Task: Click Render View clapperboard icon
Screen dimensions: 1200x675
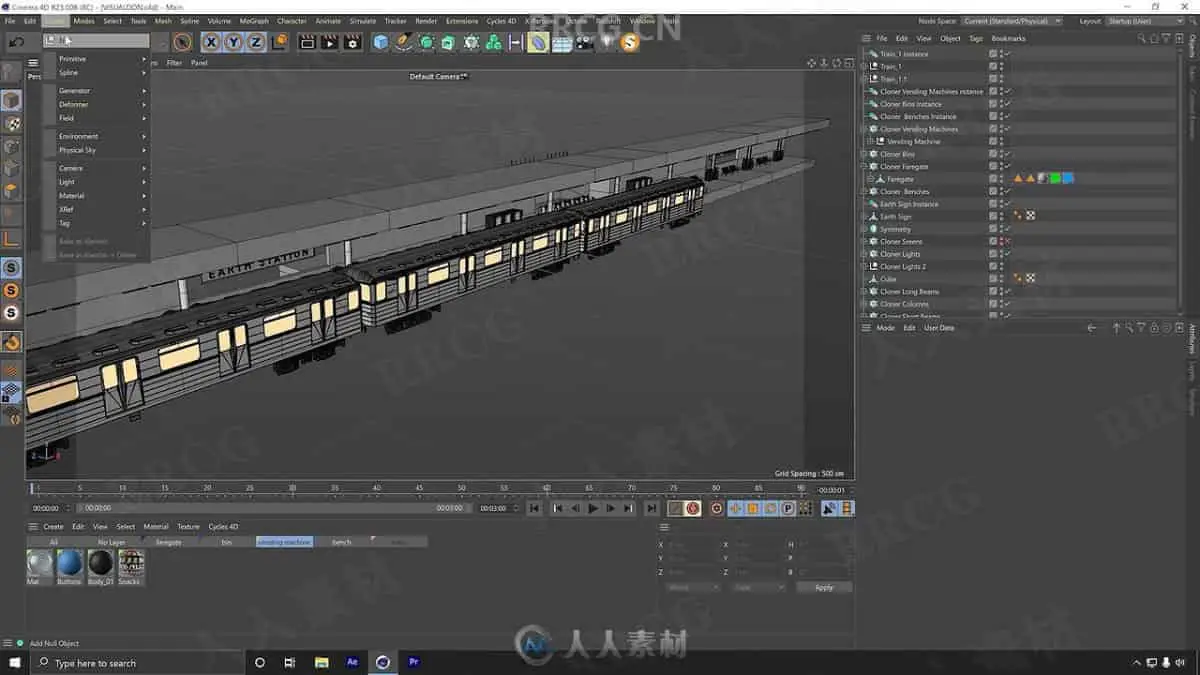Action: tap(307, 42)
